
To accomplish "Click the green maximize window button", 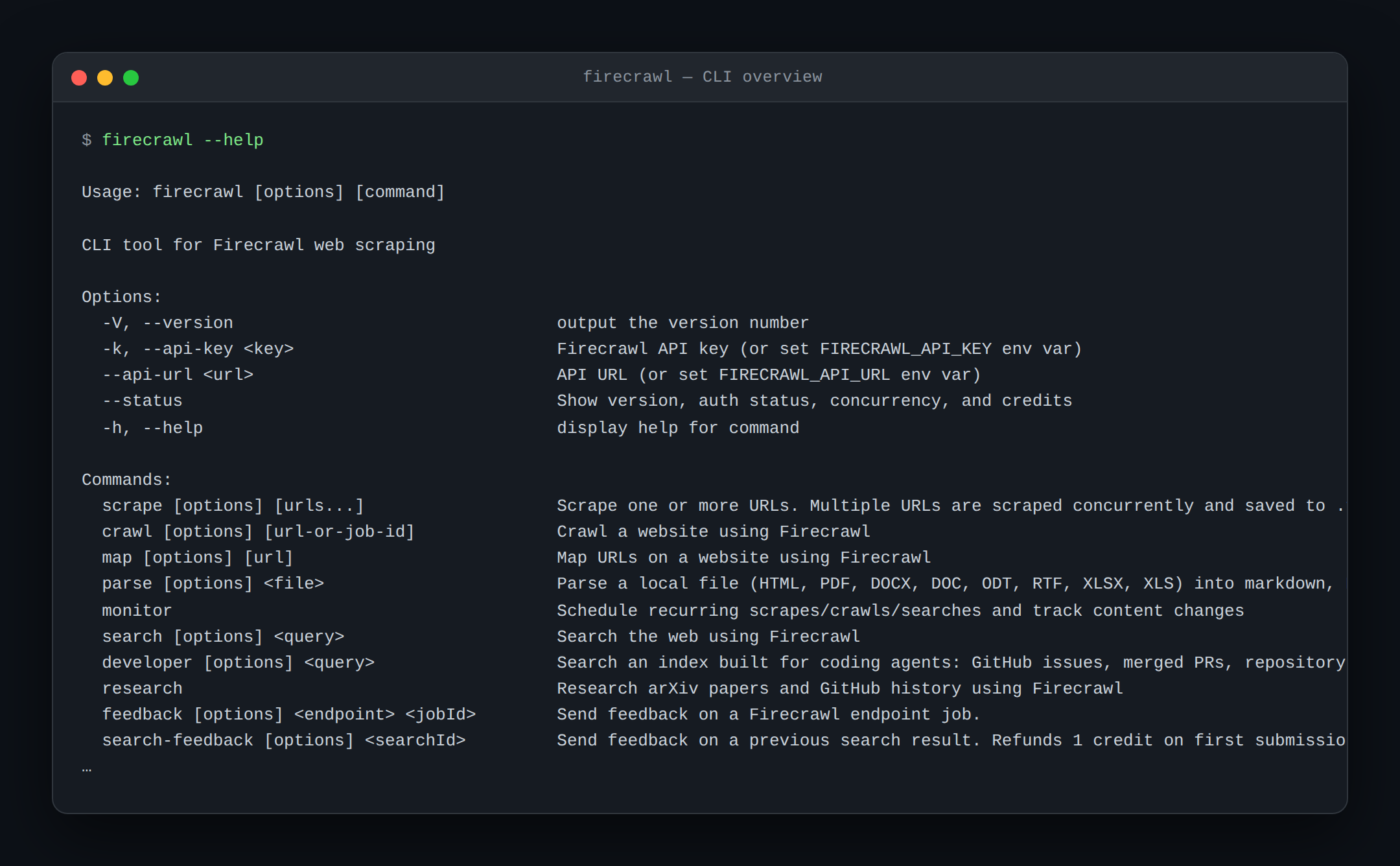I will tap(131, 78).
